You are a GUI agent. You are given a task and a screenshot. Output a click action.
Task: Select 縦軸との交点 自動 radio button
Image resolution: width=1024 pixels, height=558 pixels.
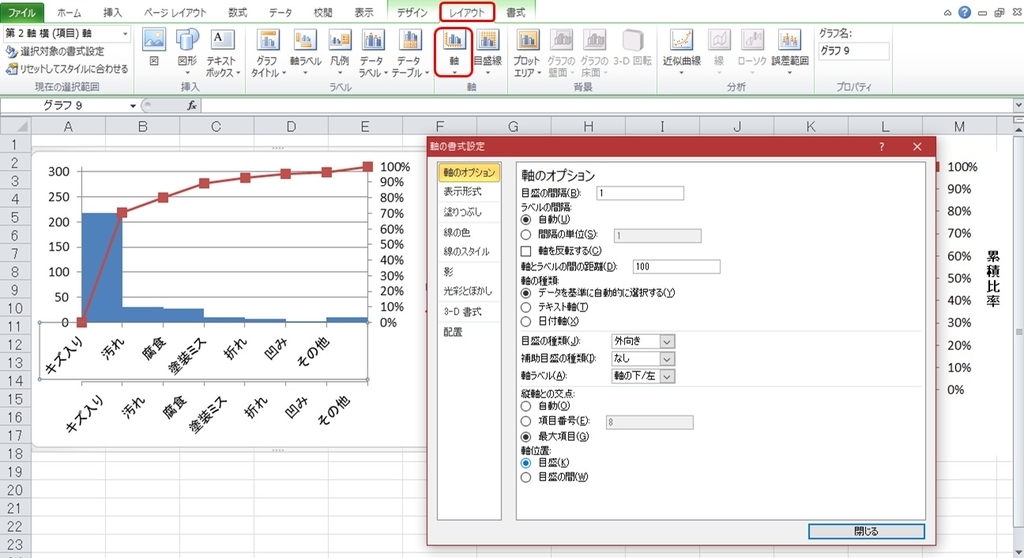526,406
